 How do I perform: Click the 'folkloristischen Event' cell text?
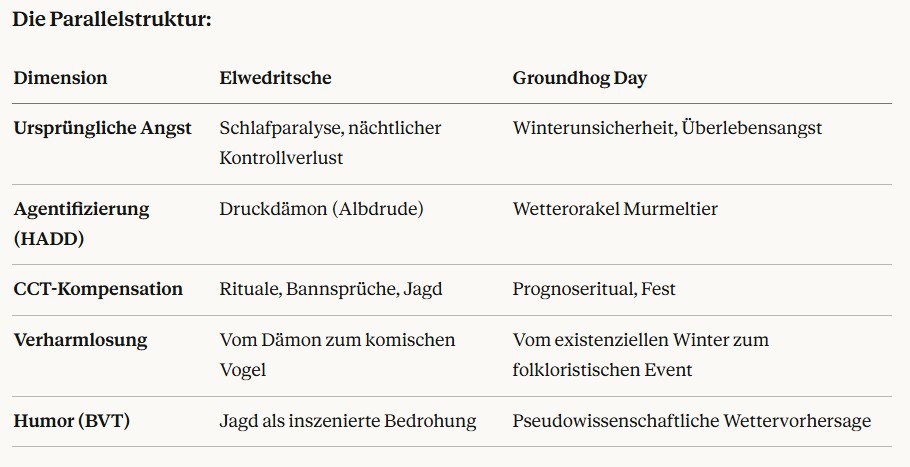pyautogui.click(x=602, y=370)
